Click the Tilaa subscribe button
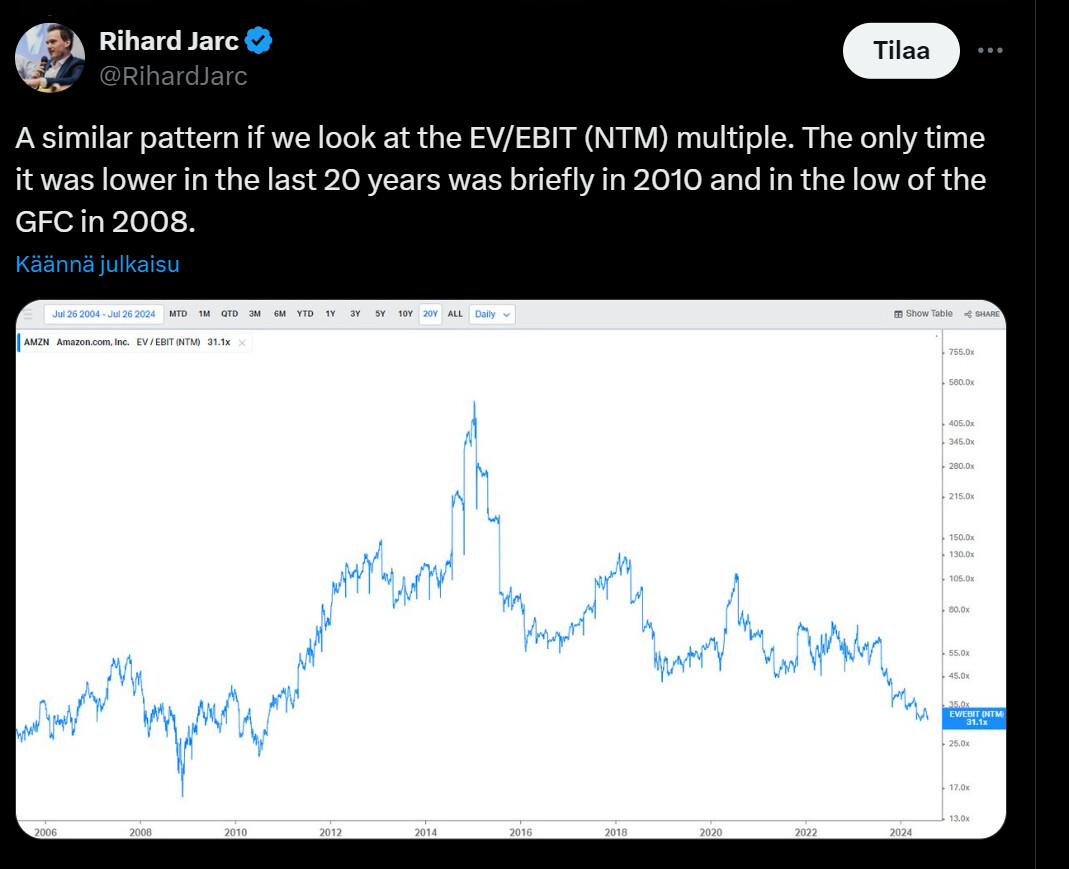Screen dimensions: 1069x869 tap(901, 51)
